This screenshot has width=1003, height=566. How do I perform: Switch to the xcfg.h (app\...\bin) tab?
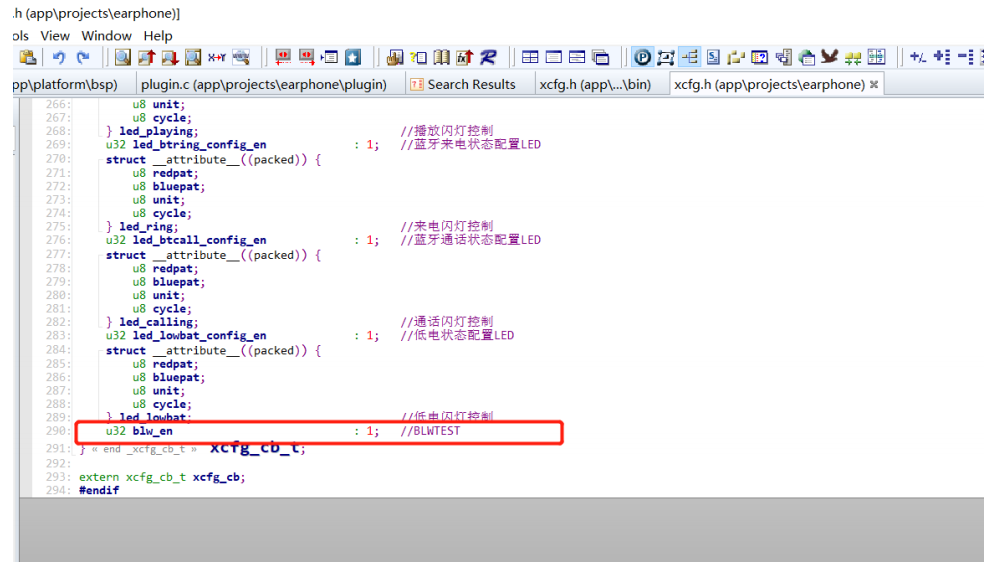pyautogui.click(x=595, y=84)
